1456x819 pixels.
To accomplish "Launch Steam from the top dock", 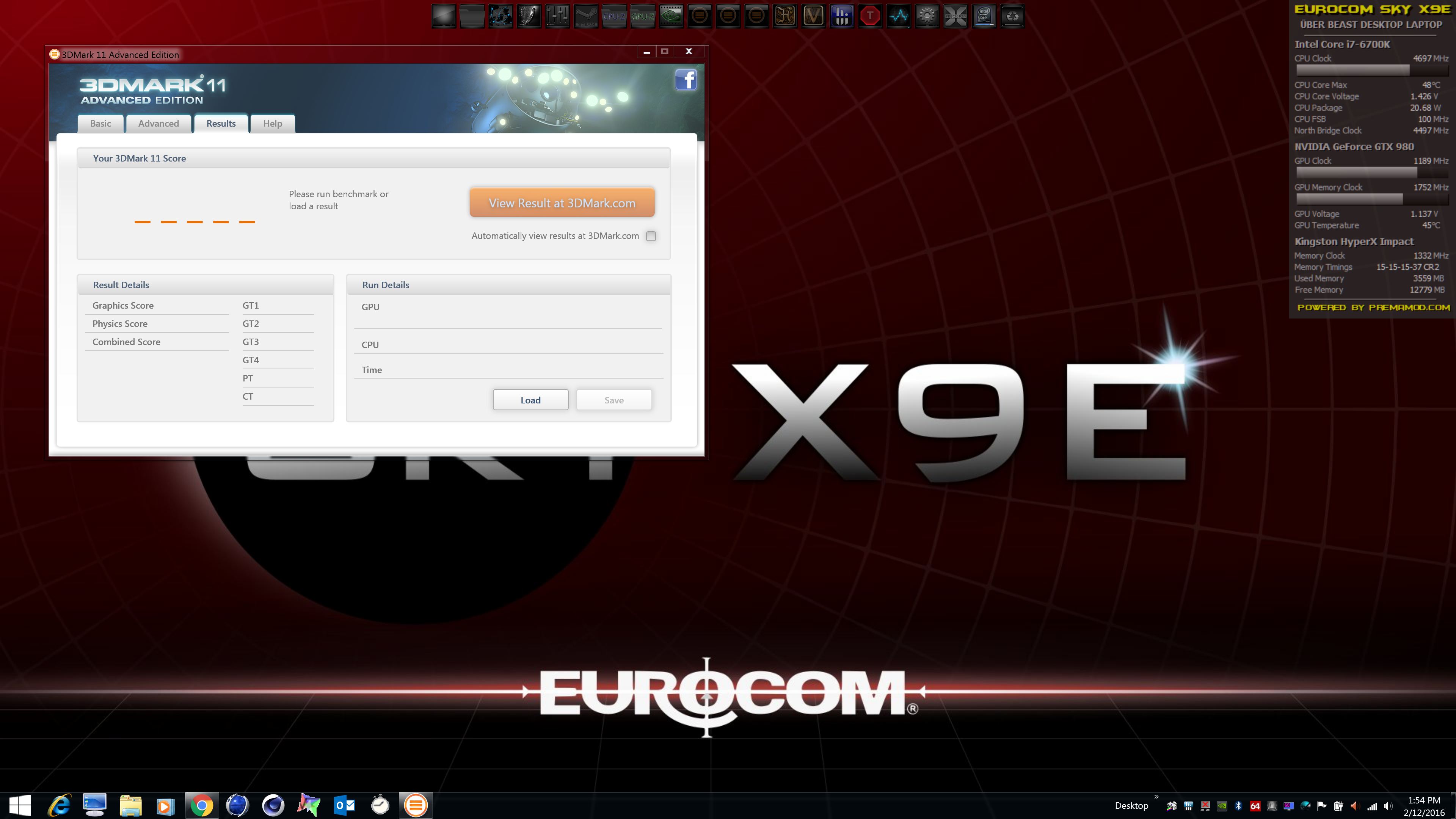I will click(x=585, y=16).
